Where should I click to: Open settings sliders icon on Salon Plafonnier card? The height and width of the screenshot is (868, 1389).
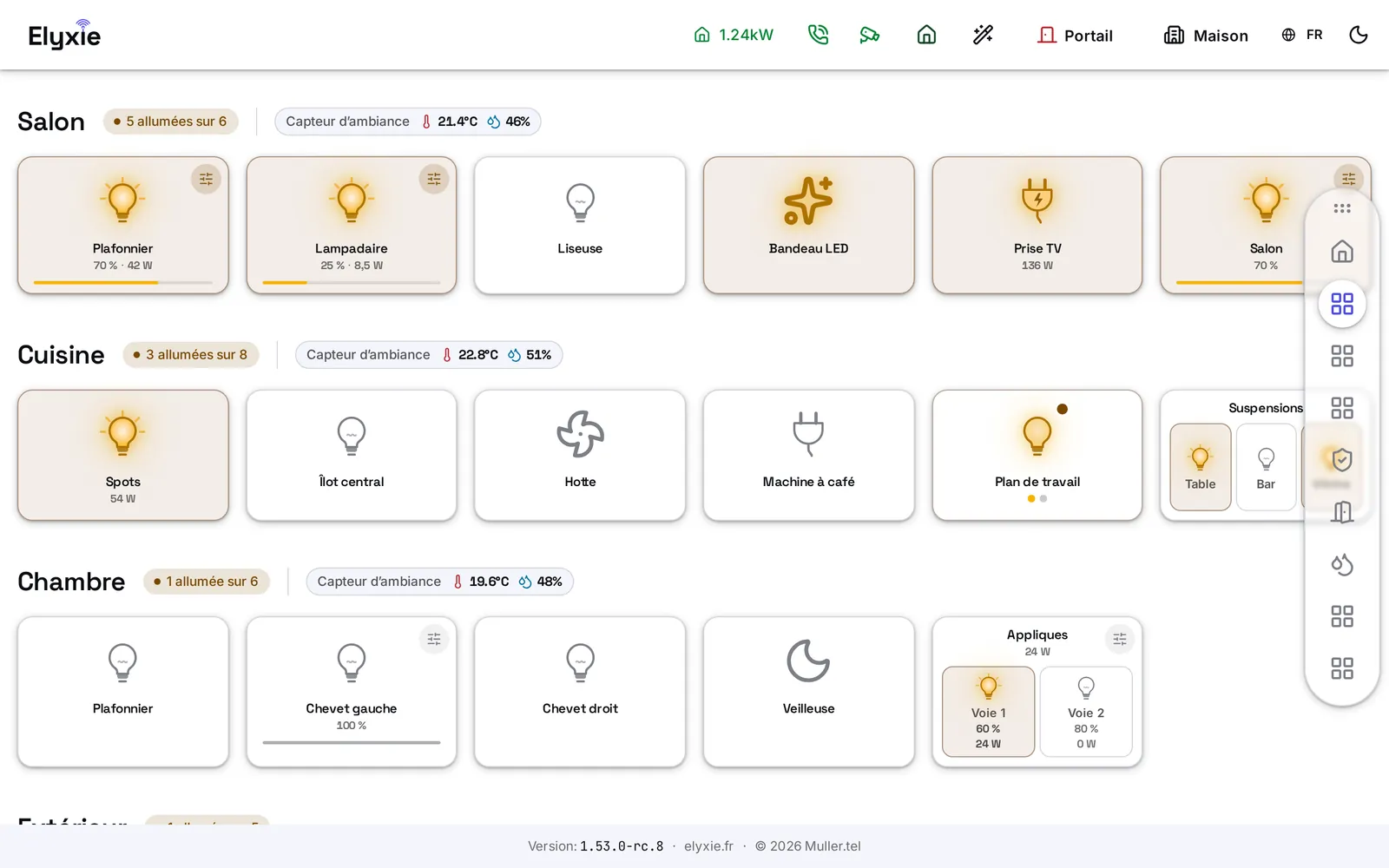[206, 179]
